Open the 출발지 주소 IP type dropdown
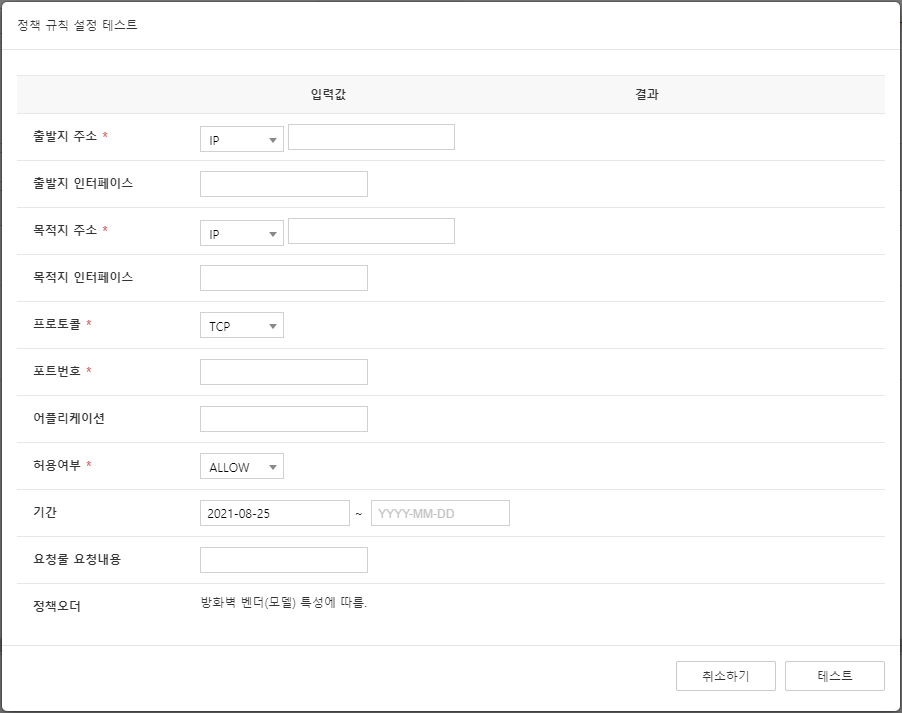The height and width of the screenshot is (713, 902). coord(242,139)
